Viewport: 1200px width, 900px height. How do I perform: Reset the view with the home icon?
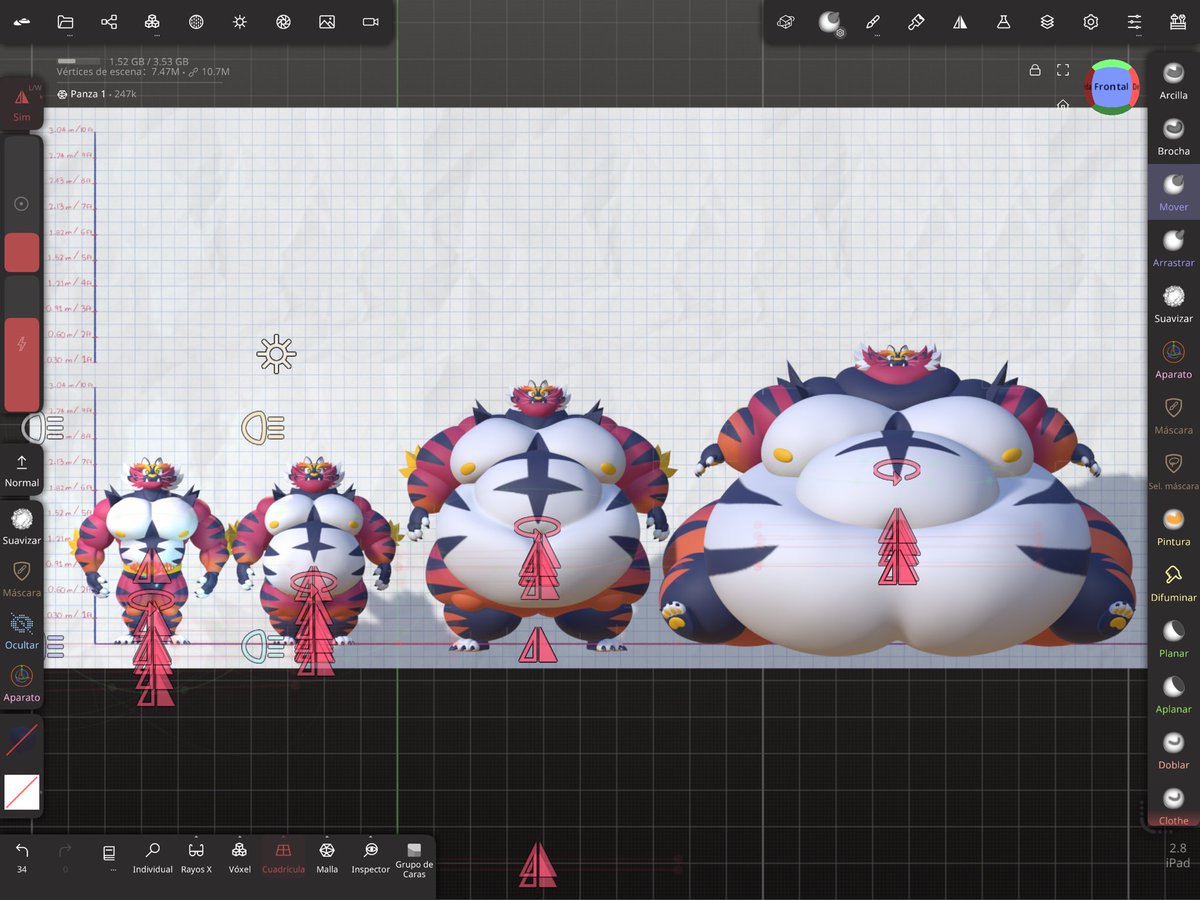coord(1063,104)
